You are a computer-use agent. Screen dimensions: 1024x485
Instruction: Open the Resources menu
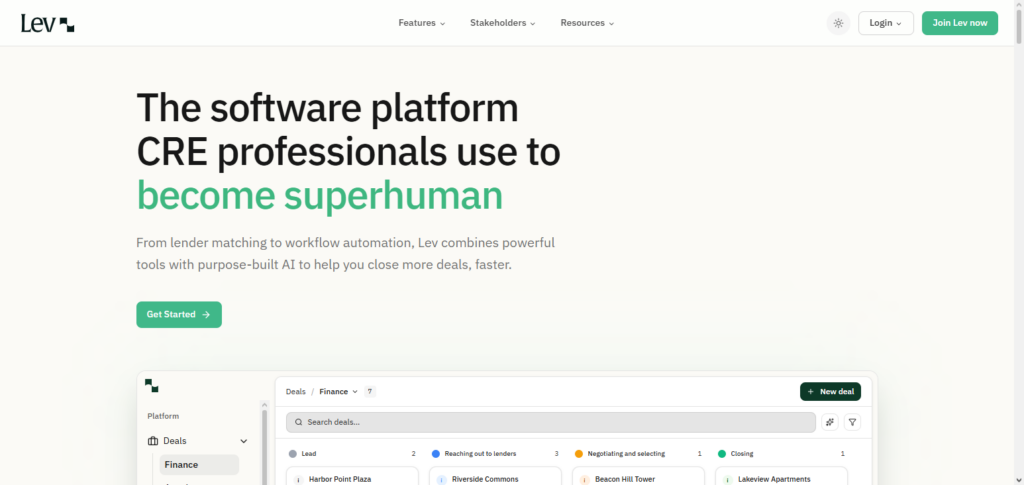587,23
